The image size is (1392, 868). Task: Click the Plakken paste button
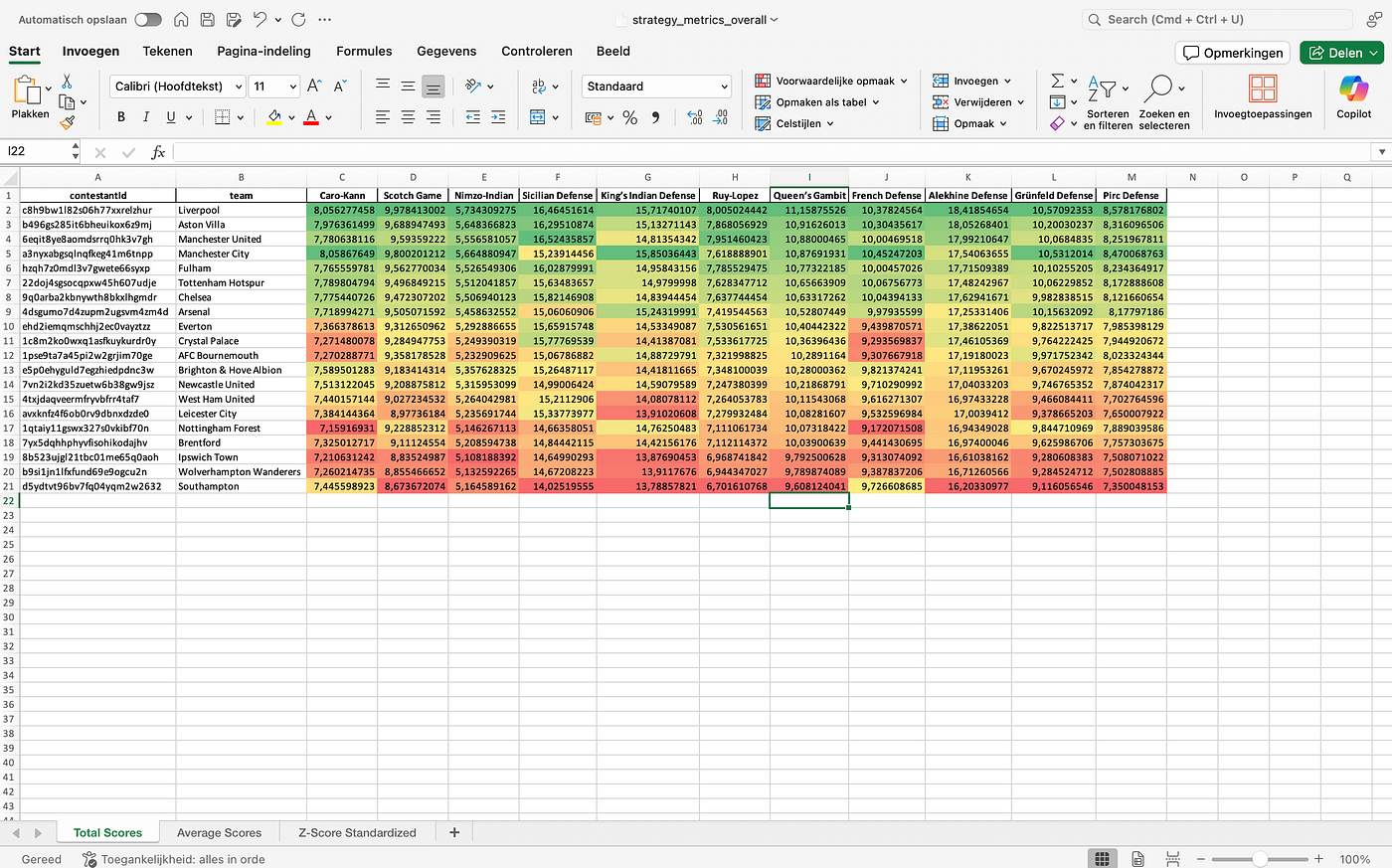30,98
